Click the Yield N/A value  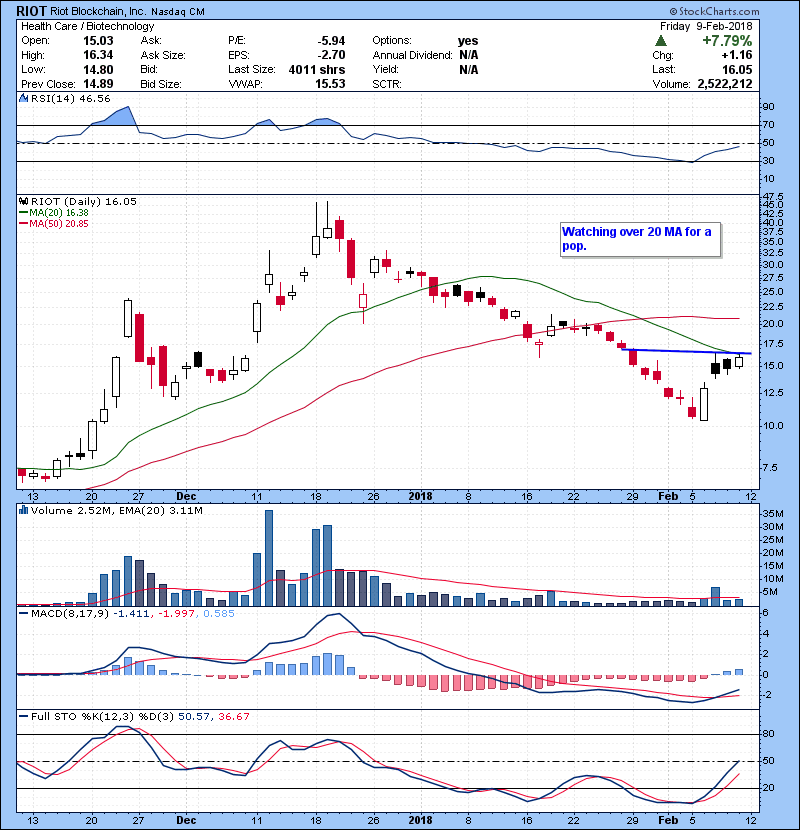click(469, 69)
